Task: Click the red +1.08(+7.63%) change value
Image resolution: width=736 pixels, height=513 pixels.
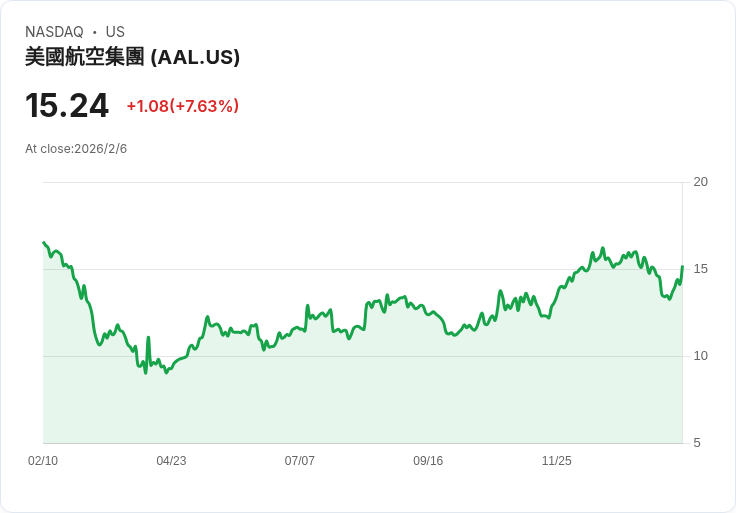Action: 182,106
